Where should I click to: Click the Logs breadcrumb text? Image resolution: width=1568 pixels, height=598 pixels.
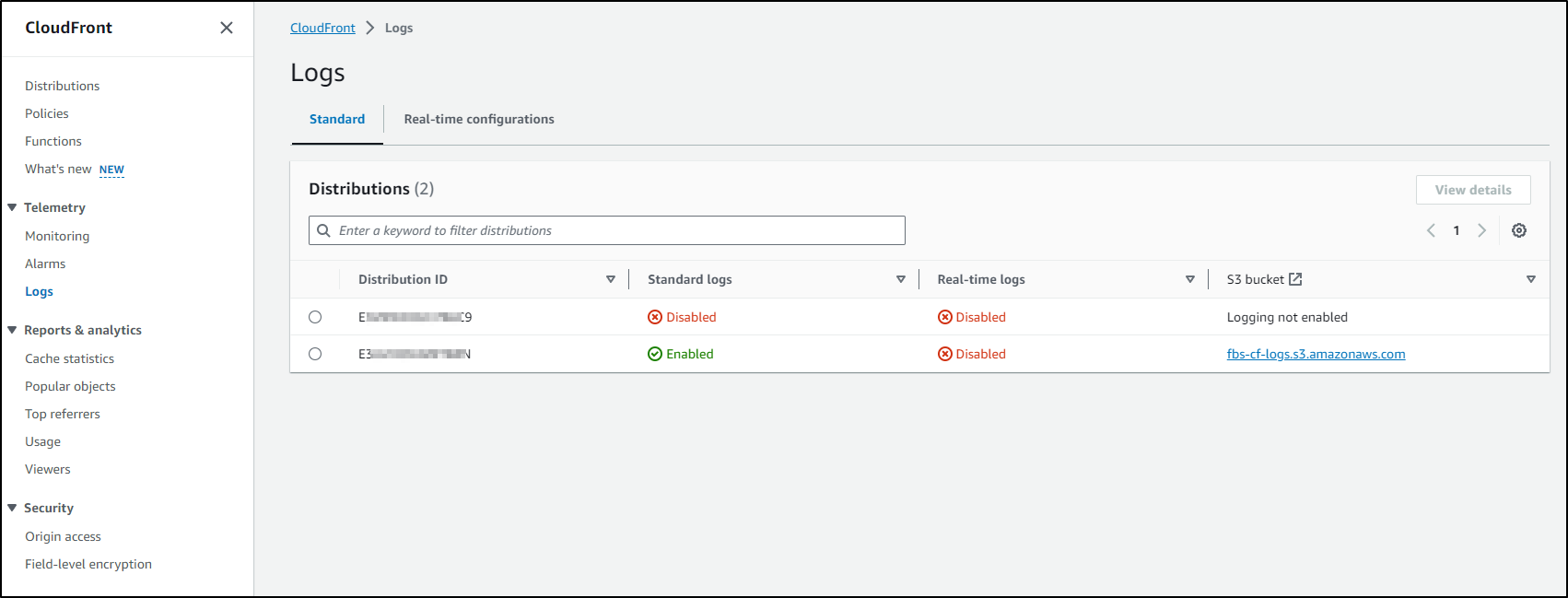pos(399,28)
